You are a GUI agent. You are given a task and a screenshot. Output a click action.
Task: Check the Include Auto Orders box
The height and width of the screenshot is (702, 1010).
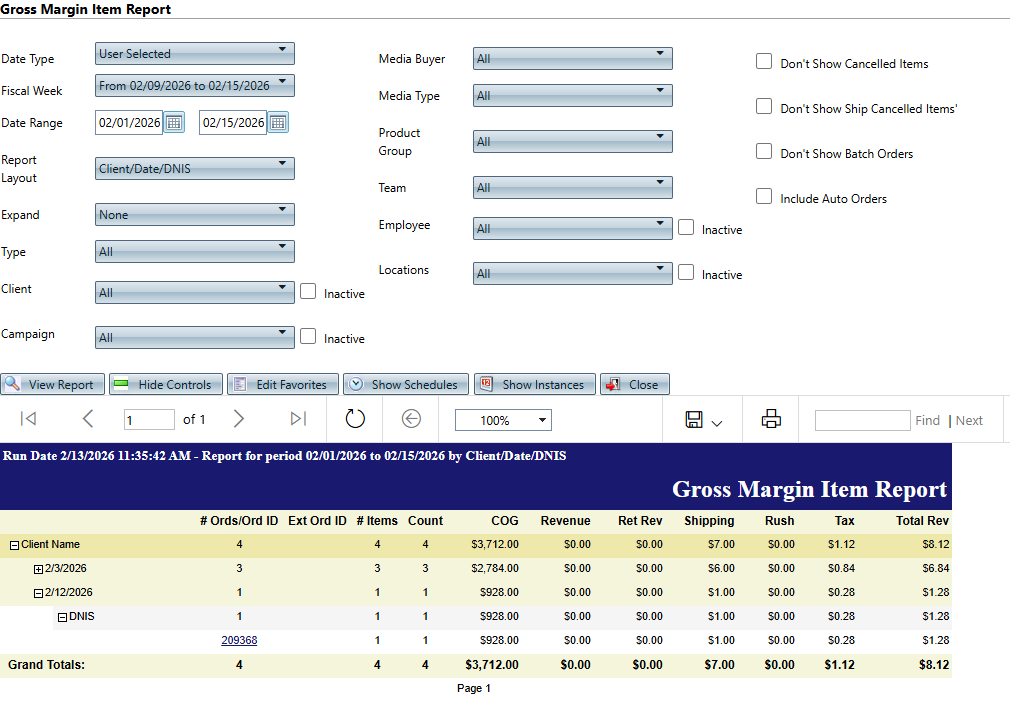pos(764,197)
